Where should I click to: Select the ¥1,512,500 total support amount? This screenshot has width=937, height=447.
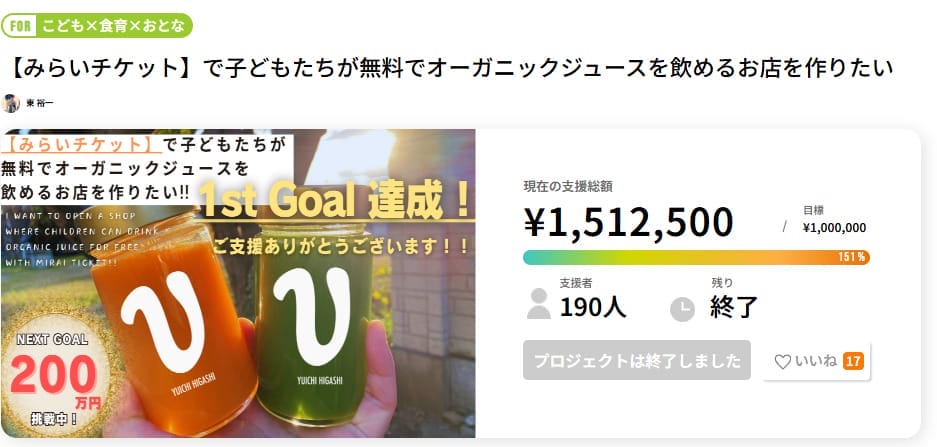pos(628,222)
